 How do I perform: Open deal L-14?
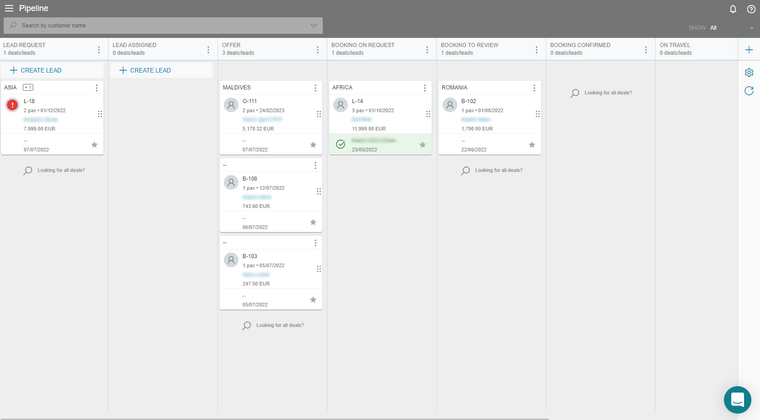pyautogui.click(x=357, y=102)
